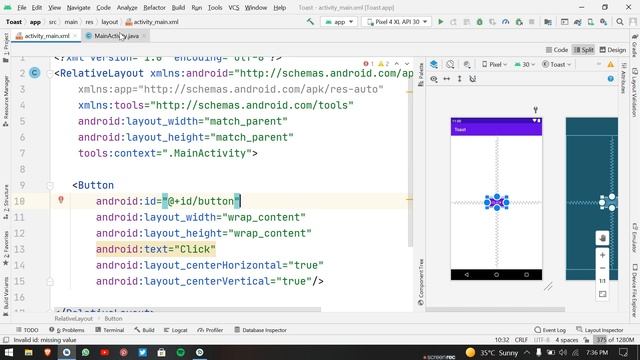This screenshot has height=360, width=640.
Task: Open Spotify from the taskbar
Action: (180, 352)
